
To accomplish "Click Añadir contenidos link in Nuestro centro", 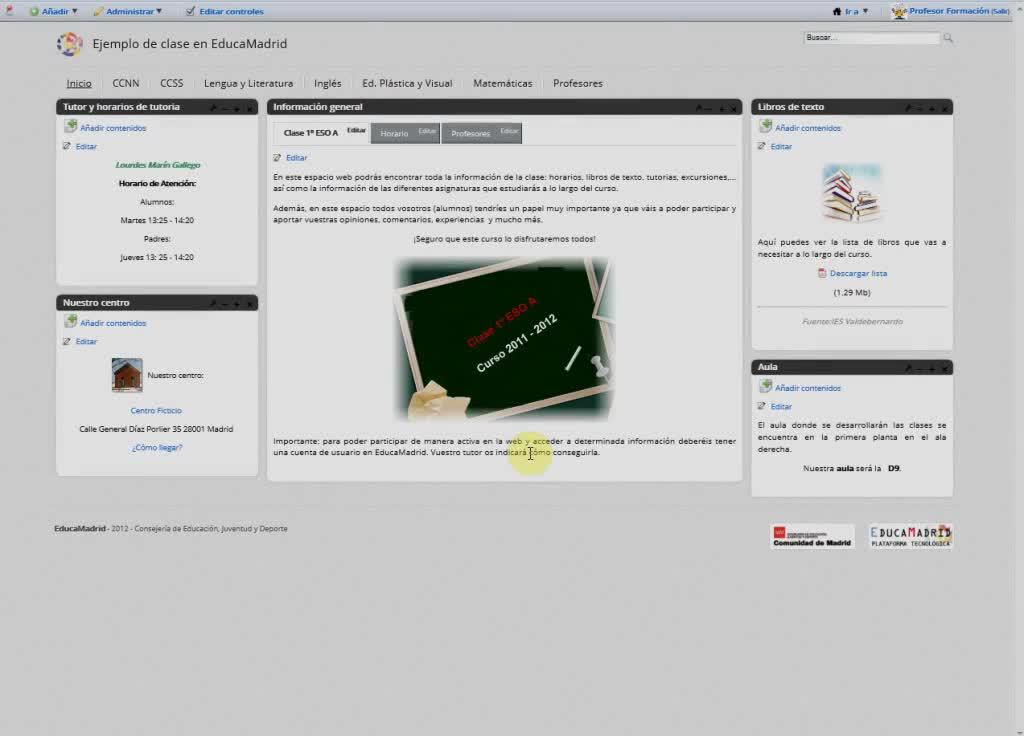I will [x=113, y=323].
